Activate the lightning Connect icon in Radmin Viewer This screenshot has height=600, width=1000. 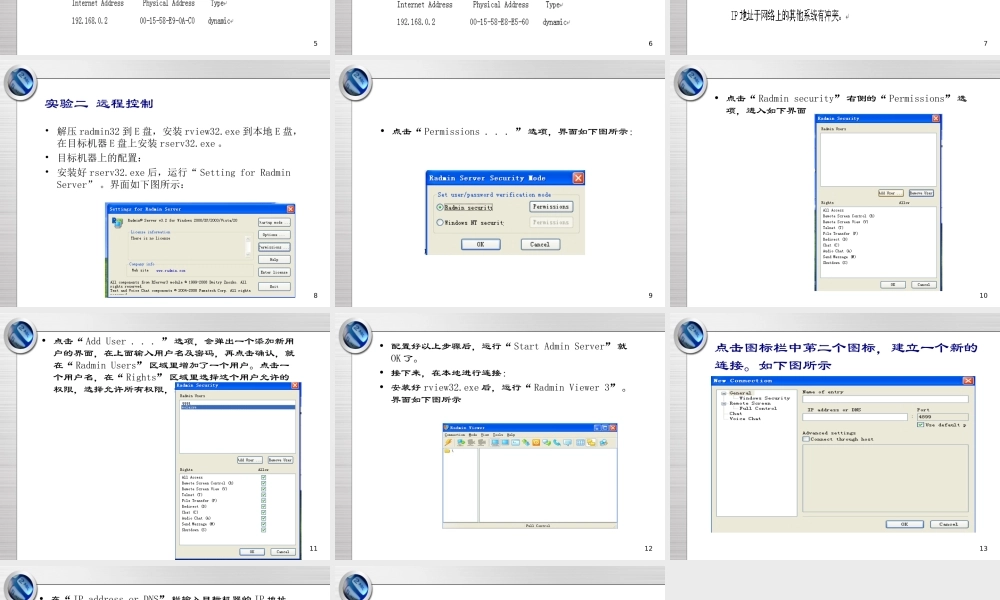point(449,441)
